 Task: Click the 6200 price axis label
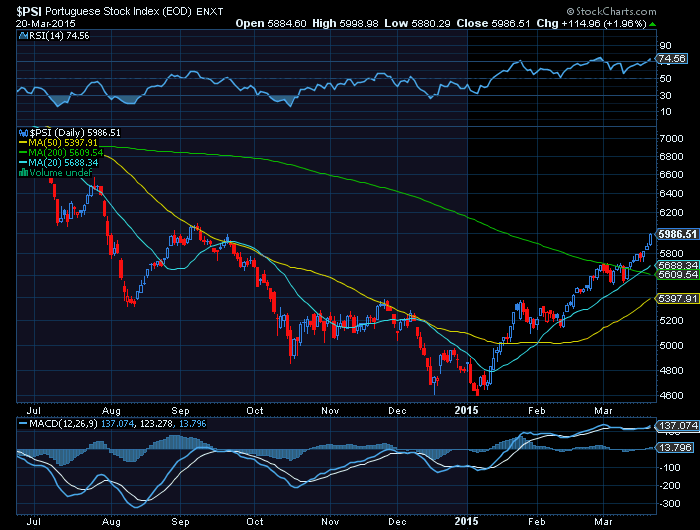point(671,213)
